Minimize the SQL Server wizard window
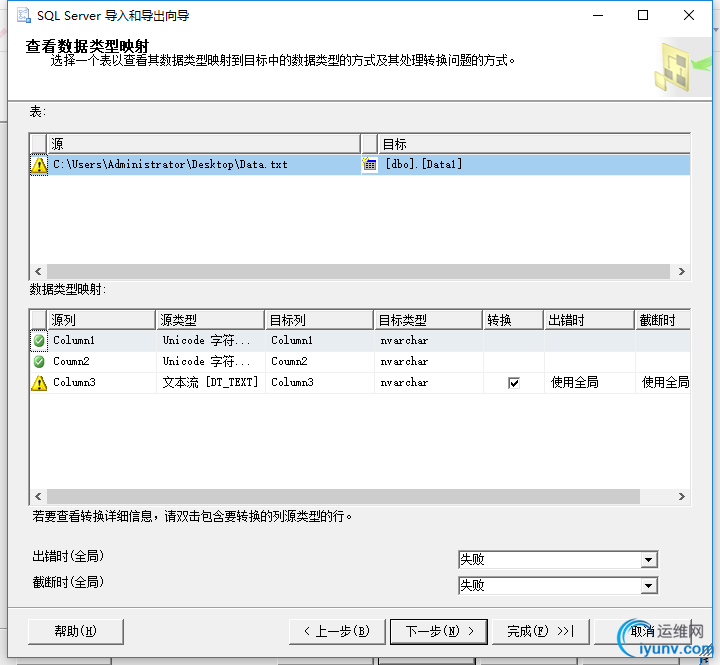Screen dimensions: 720x665 pos(598,15)
